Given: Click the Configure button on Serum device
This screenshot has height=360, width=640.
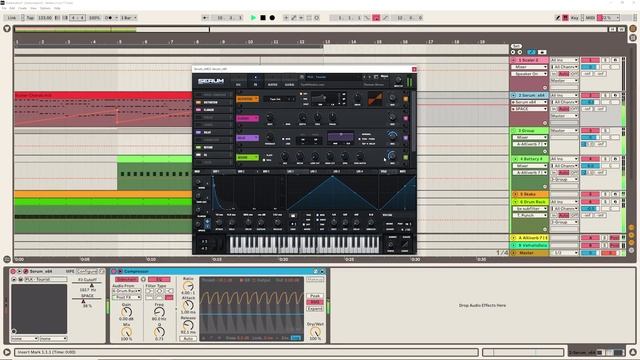Looking at the screenshot, I should coord(87,271).
